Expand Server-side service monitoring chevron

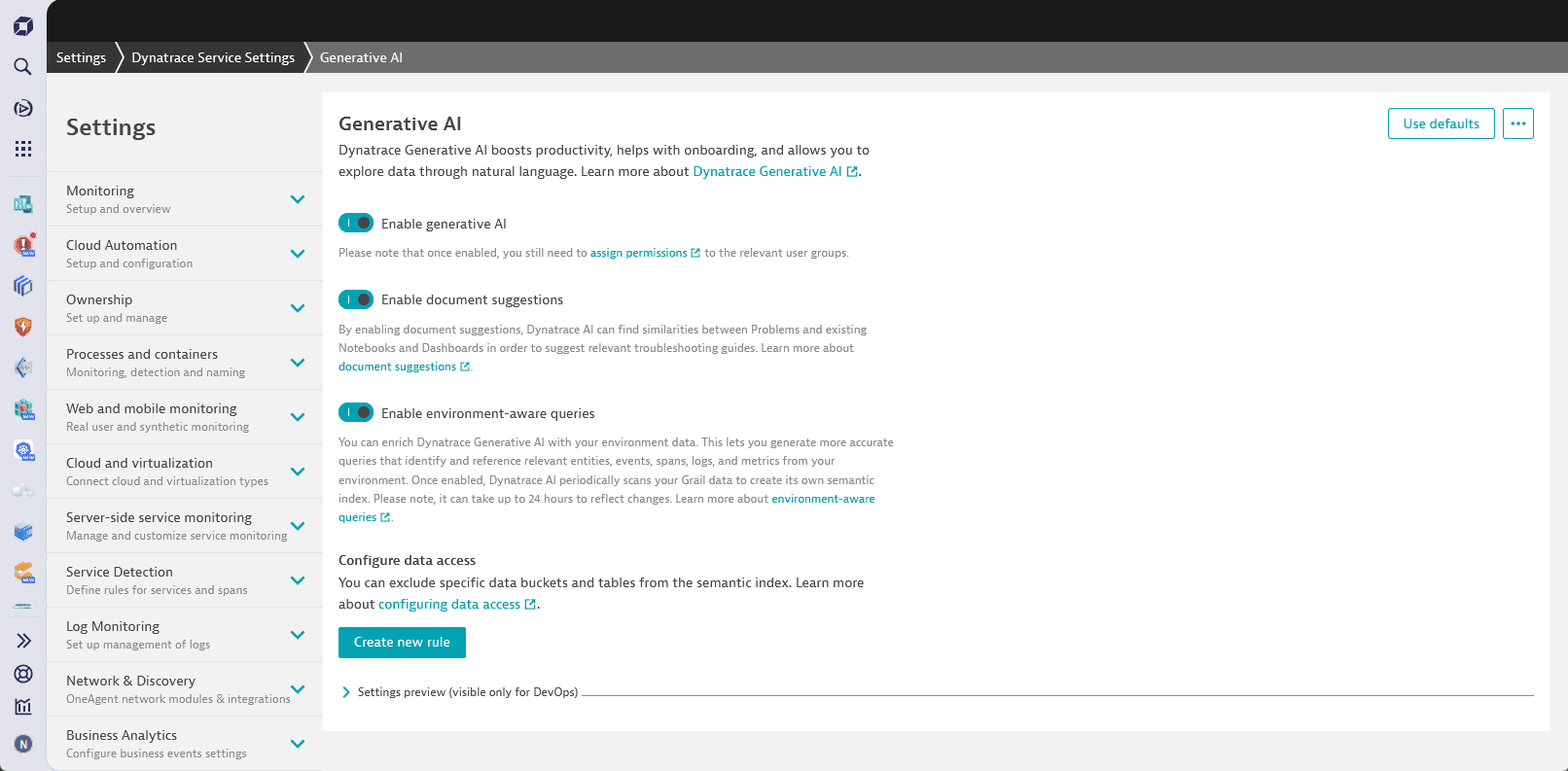(298, 526)
